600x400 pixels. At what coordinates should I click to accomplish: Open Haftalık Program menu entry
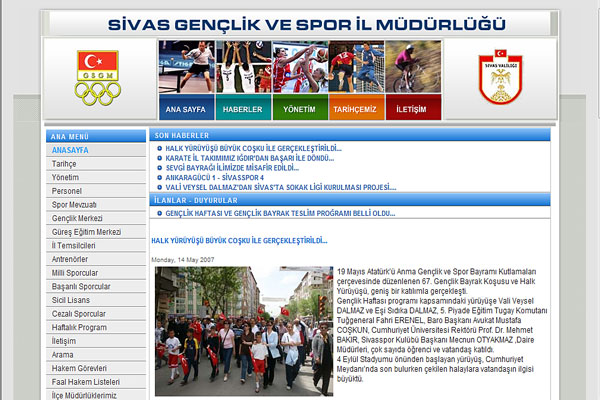coord(96,328)
